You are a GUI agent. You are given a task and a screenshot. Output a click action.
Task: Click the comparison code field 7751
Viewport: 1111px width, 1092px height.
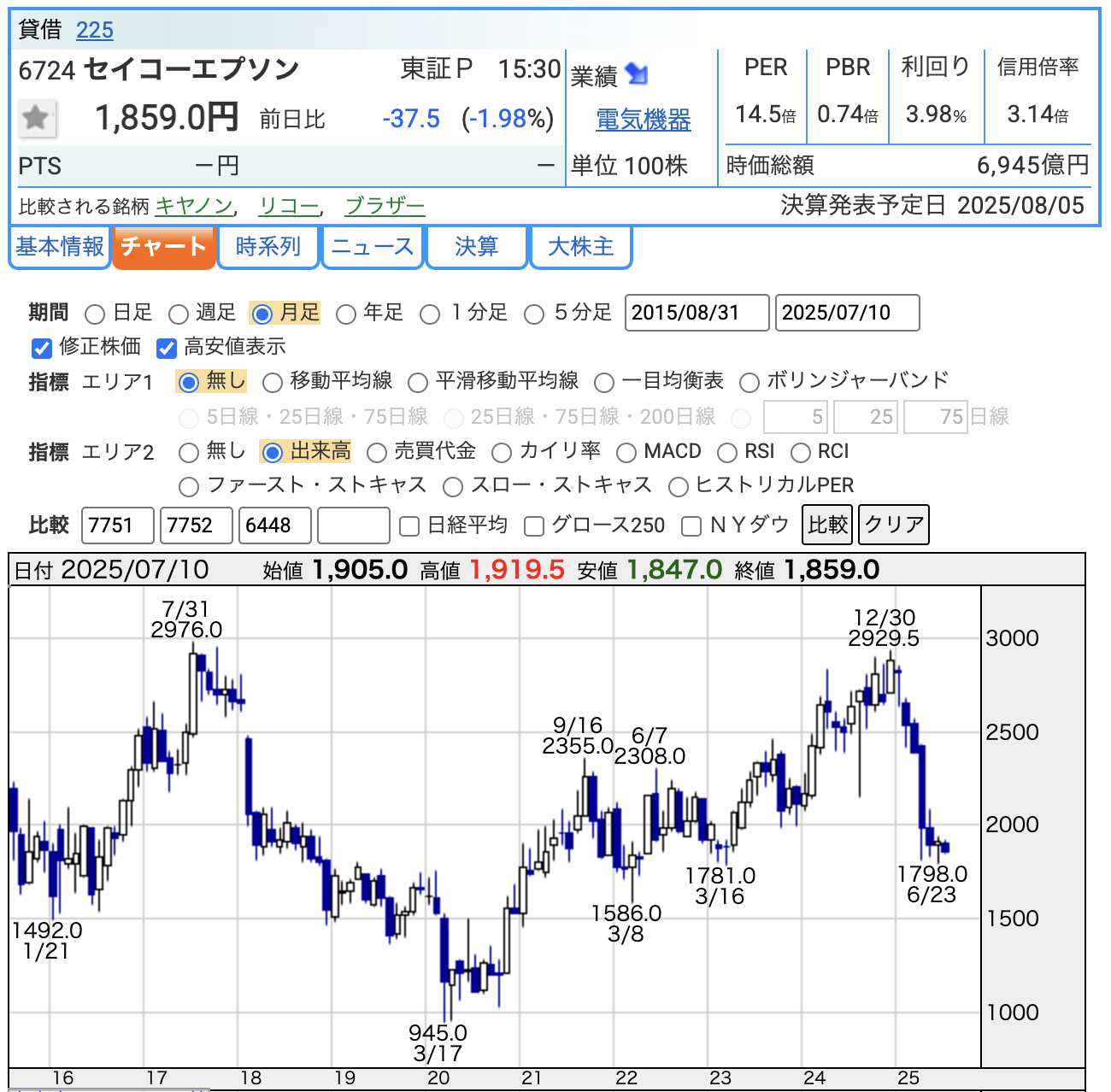(x=118, y=525)
